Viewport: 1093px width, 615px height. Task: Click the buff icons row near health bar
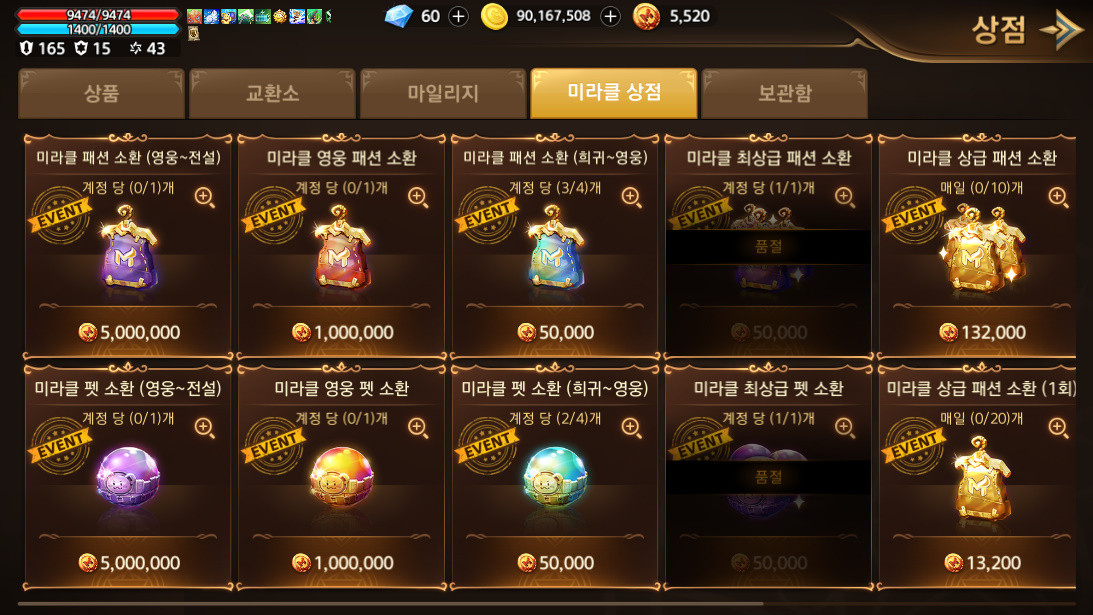pyautogui.click(x=259, y=16)
